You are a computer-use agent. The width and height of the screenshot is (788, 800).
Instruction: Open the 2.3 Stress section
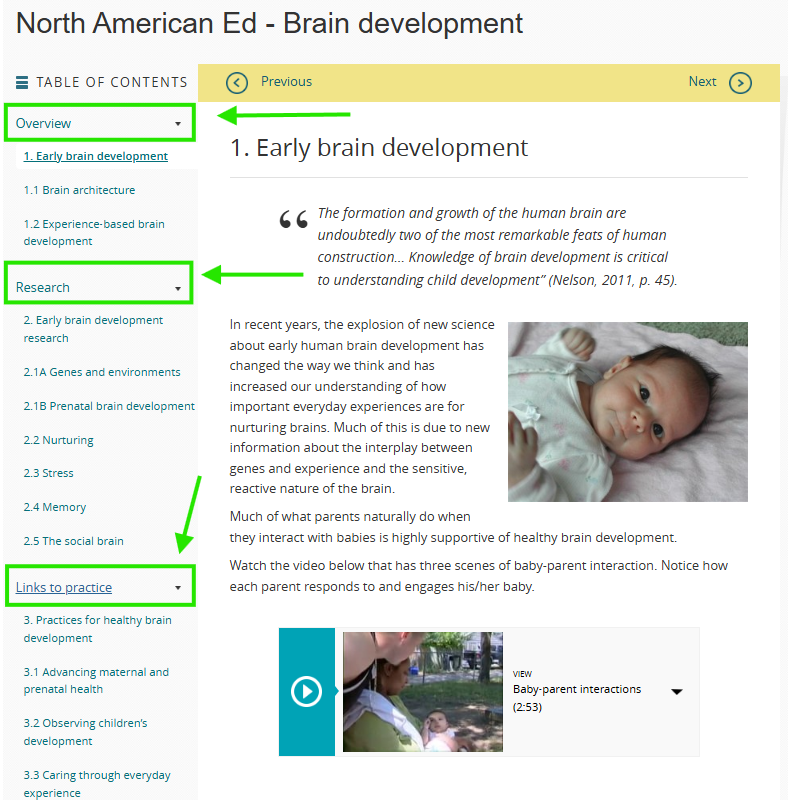(48, 473)
